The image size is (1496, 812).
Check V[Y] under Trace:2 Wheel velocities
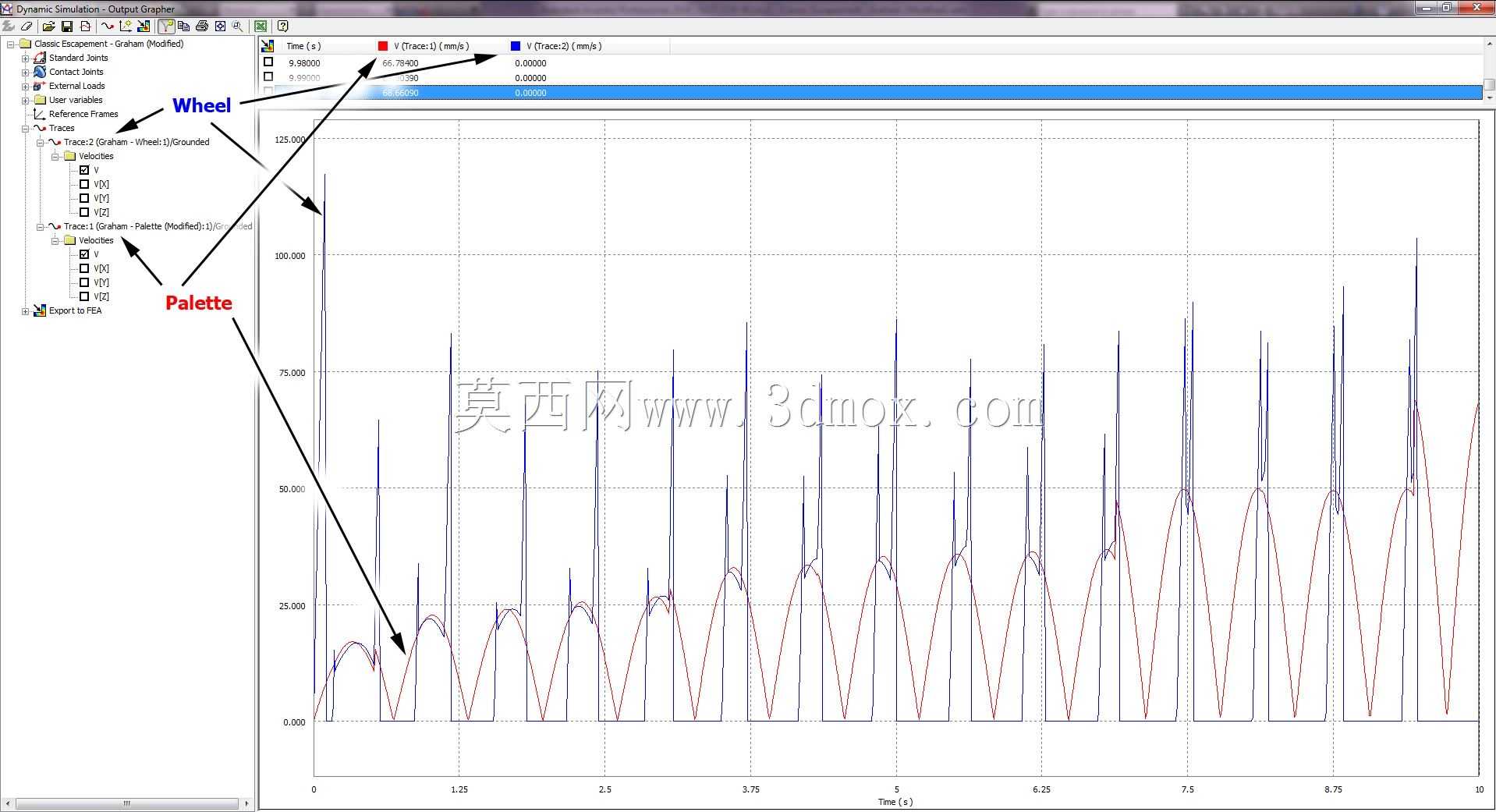(84, 198)
